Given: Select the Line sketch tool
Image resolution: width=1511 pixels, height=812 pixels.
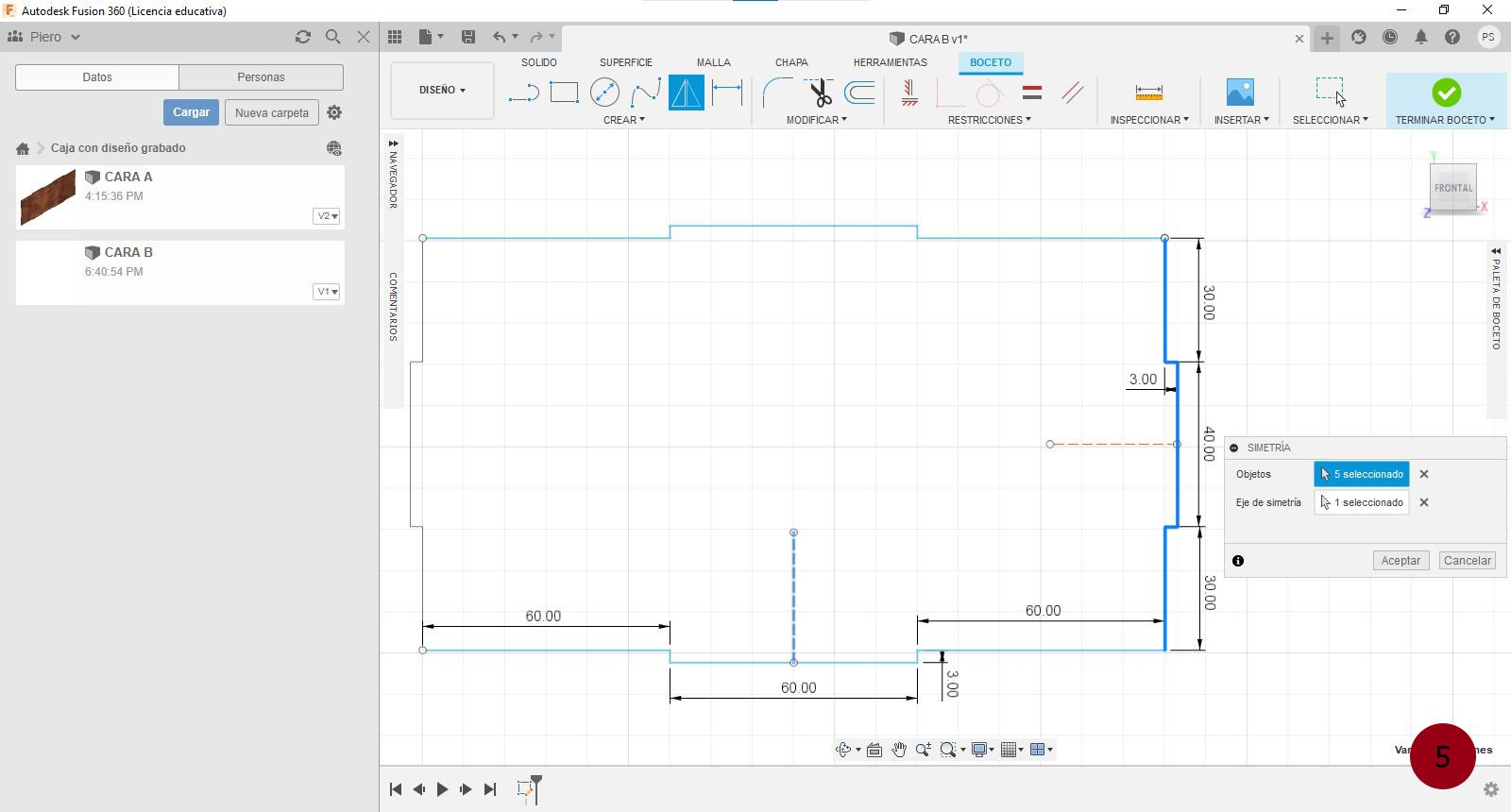Looking at the screenshot, I should pyautogui.click(x=523, y=93).
